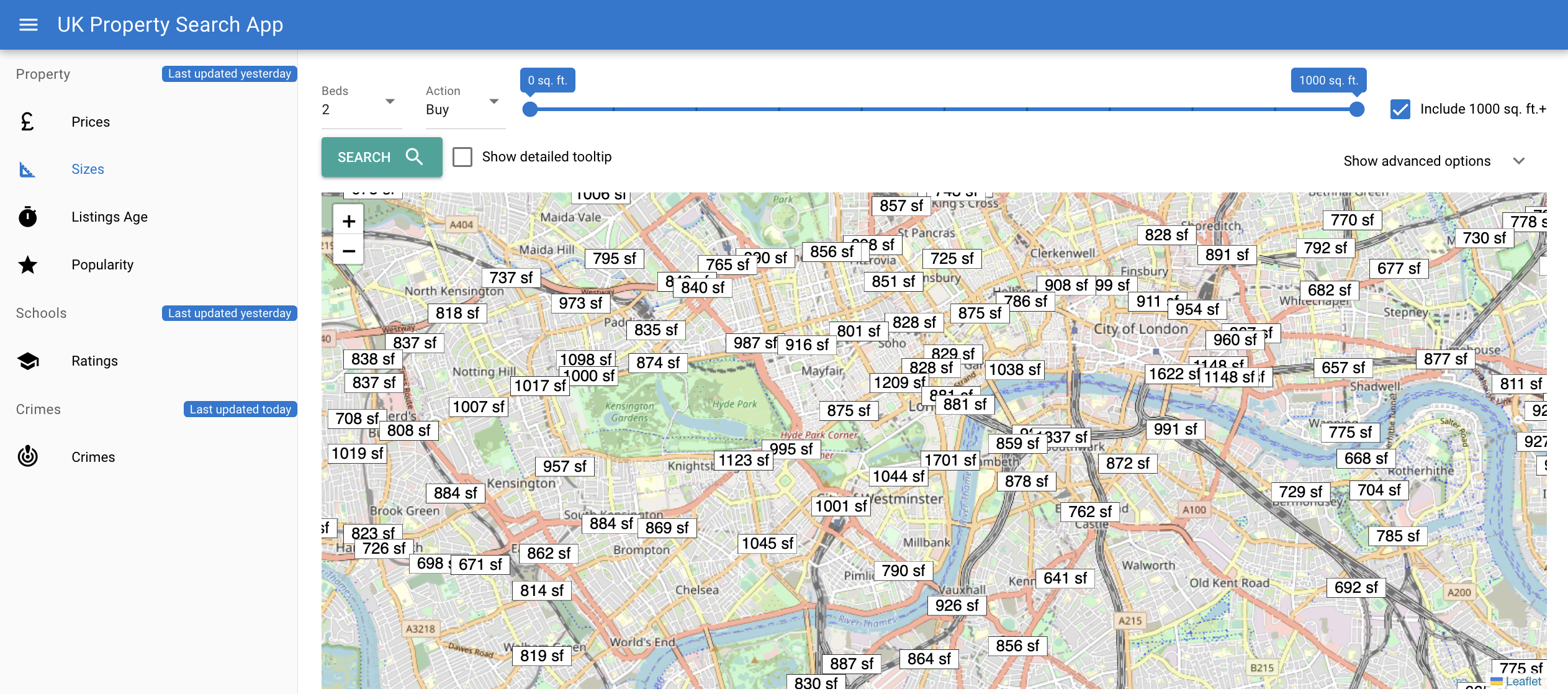The height and width of the screenshot is (694, 1568).
Task: Click the 926 sf map marker
Action: tap(957, 606)
